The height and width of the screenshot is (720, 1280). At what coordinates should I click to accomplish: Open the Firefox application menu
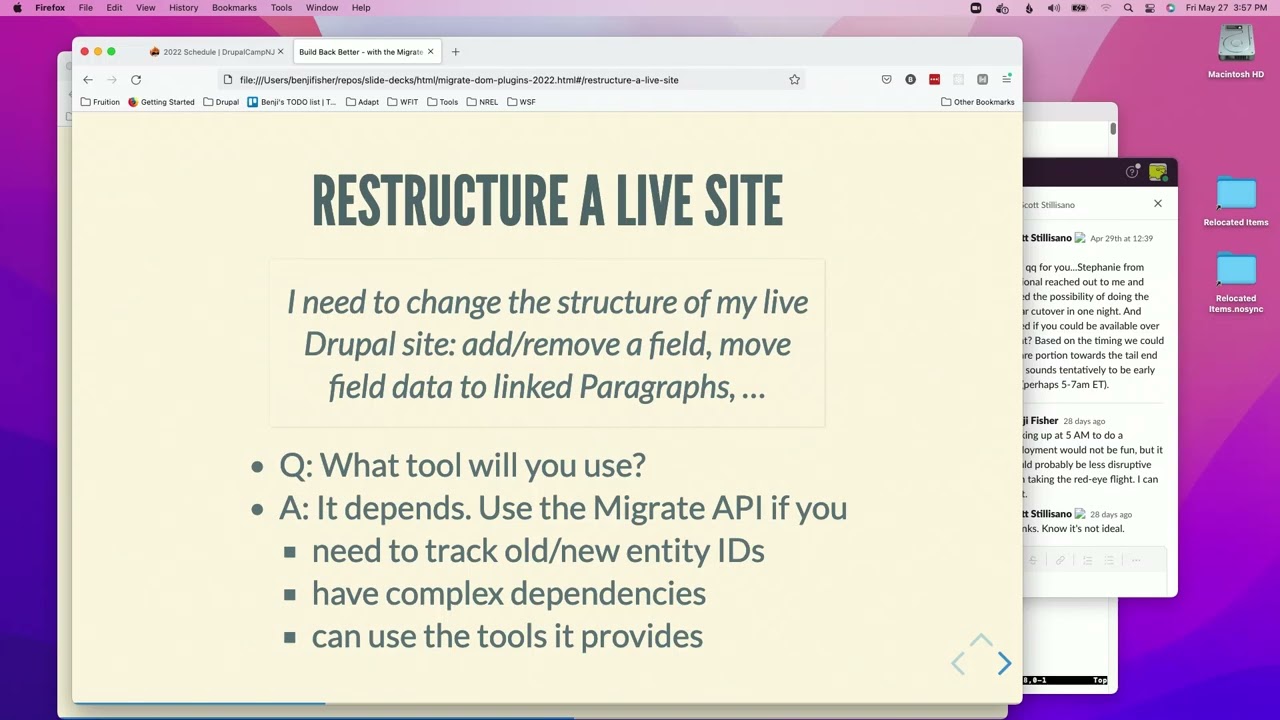[50, 8]
